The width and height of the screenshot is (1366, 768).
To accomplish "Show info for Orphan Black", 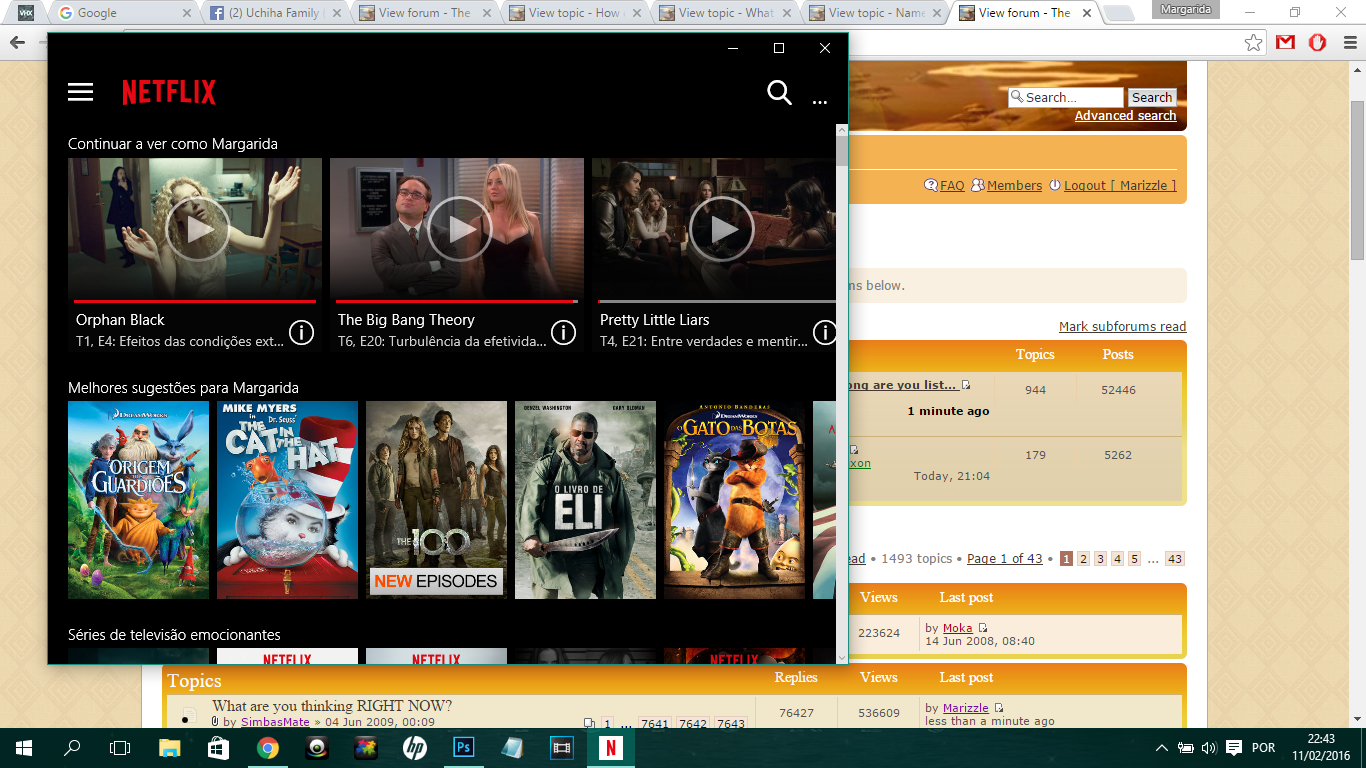I will pos(301,332).
